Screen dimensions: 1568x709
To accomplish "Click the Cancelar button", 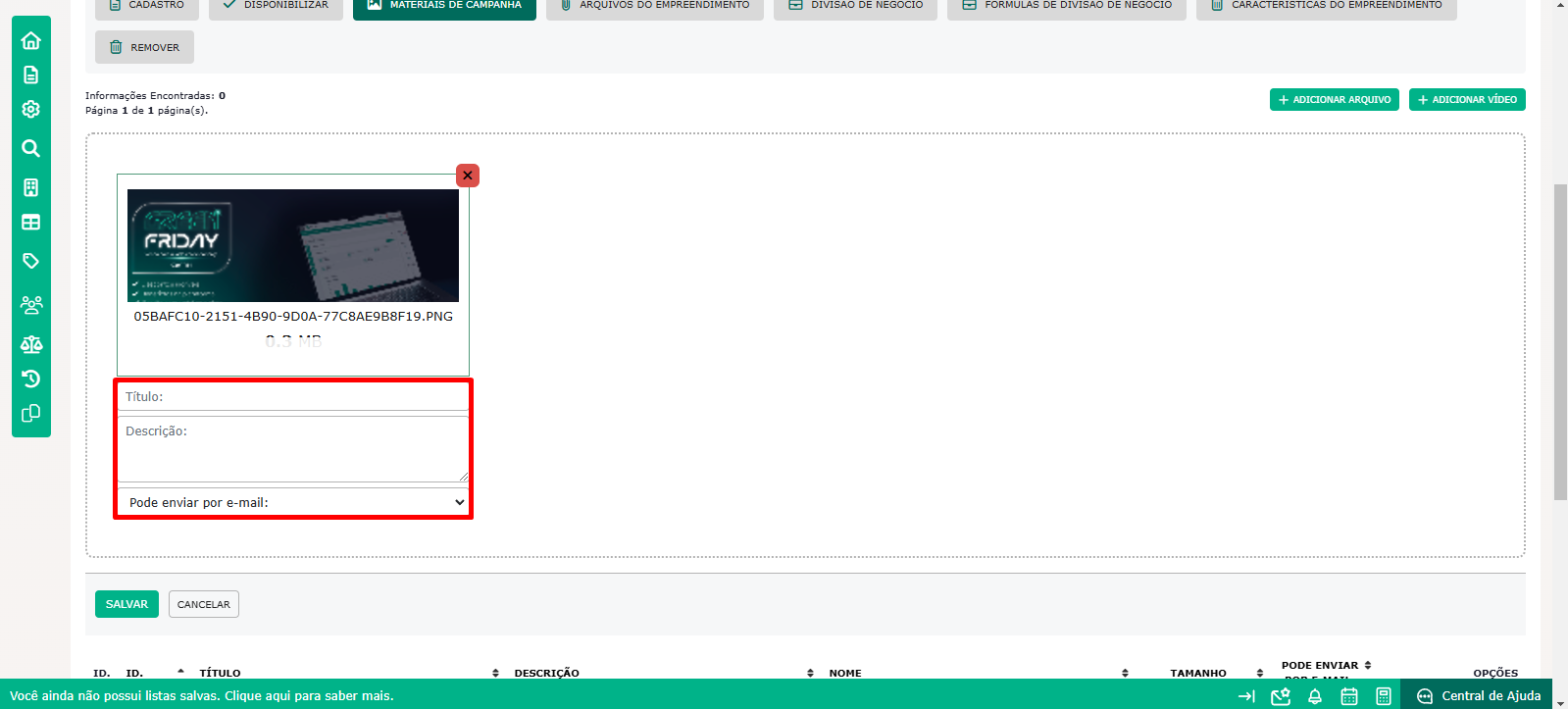I will tap(204, 604).
